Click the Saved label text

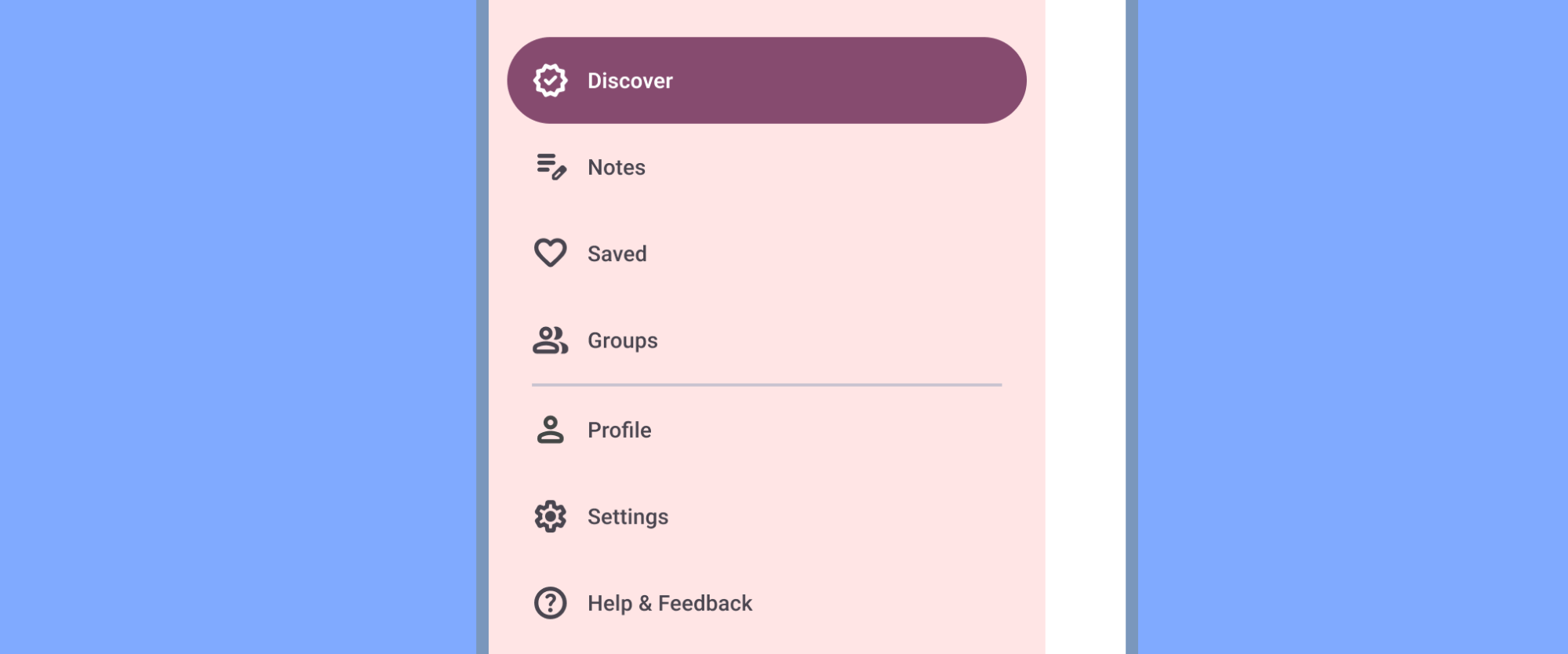618,253
